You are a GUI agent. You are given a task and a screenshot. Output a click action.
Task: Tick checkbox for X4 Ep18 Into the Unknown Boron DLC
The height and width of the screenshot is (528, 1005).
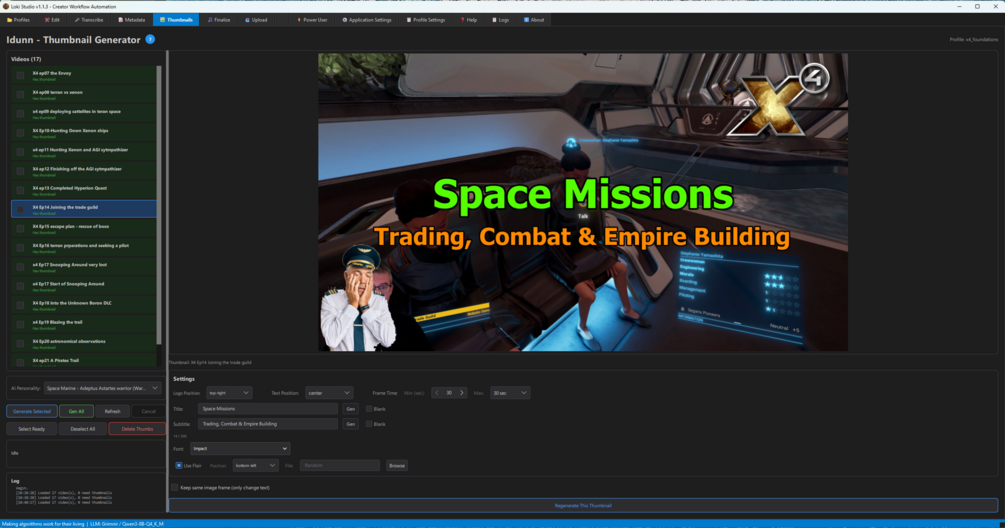click(21, 306)
